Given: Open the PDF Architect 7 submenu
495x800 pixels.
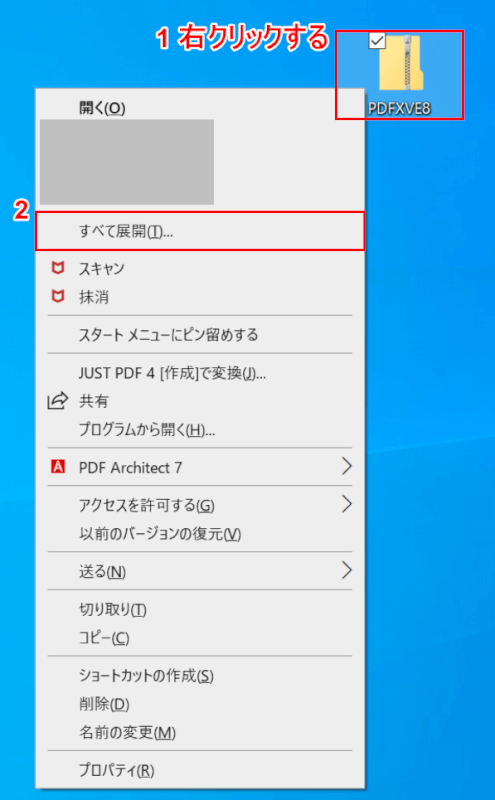Looking at the screenshot, I should (x=200, y=467).
